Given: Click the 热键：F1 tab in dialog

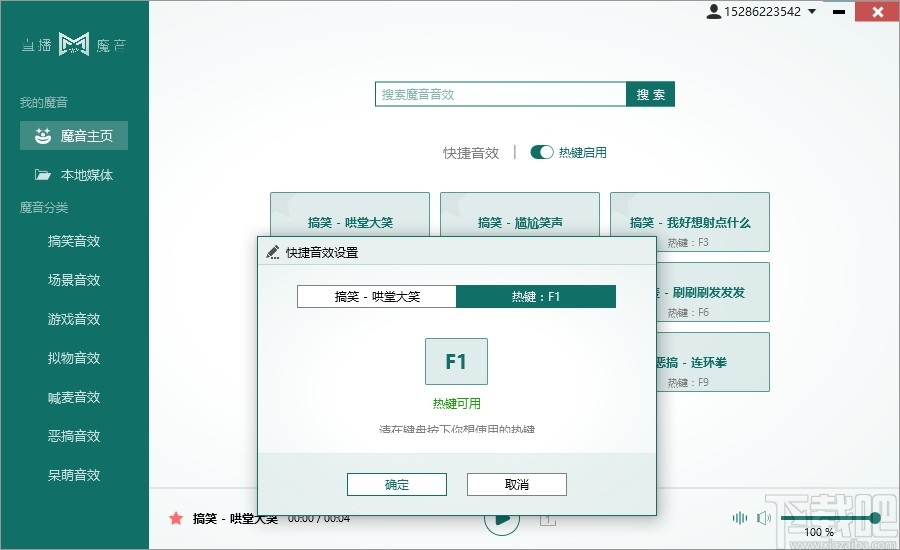Looking at the screenshot, I should point(536,296).
